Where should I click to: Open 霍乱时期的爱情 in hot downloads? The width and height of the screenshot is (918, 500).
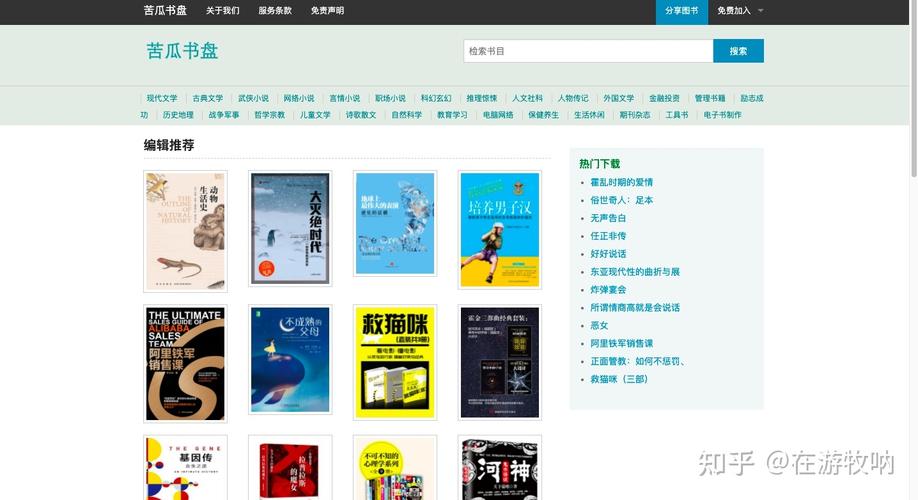click(621, 182)
